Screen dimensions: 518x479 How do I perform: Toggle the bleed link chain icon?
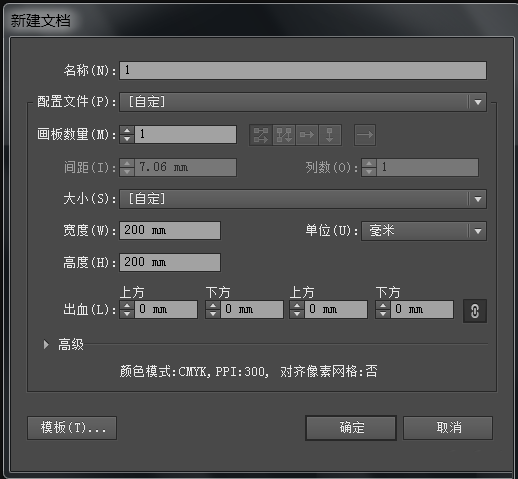tap(475, 311)
